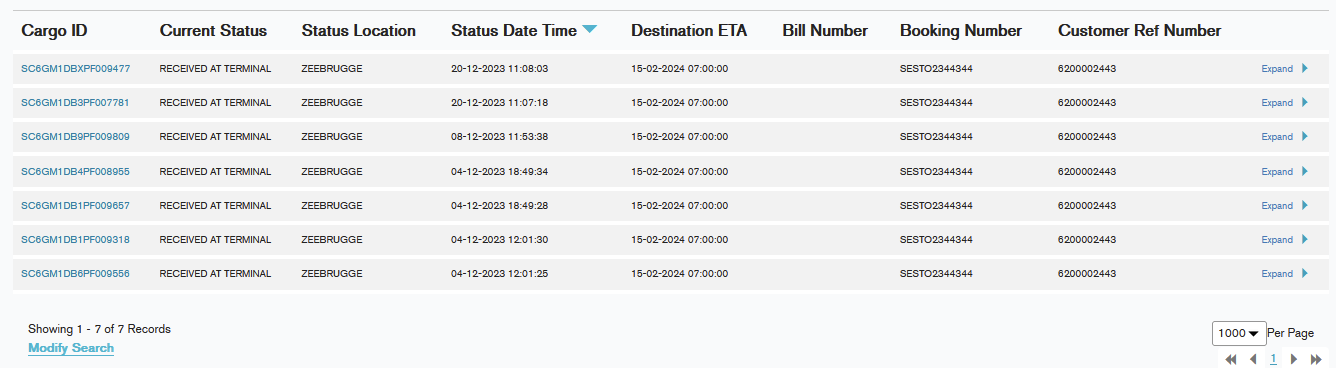
Task: Go to the first page of results
Action: coord(1231,359)
